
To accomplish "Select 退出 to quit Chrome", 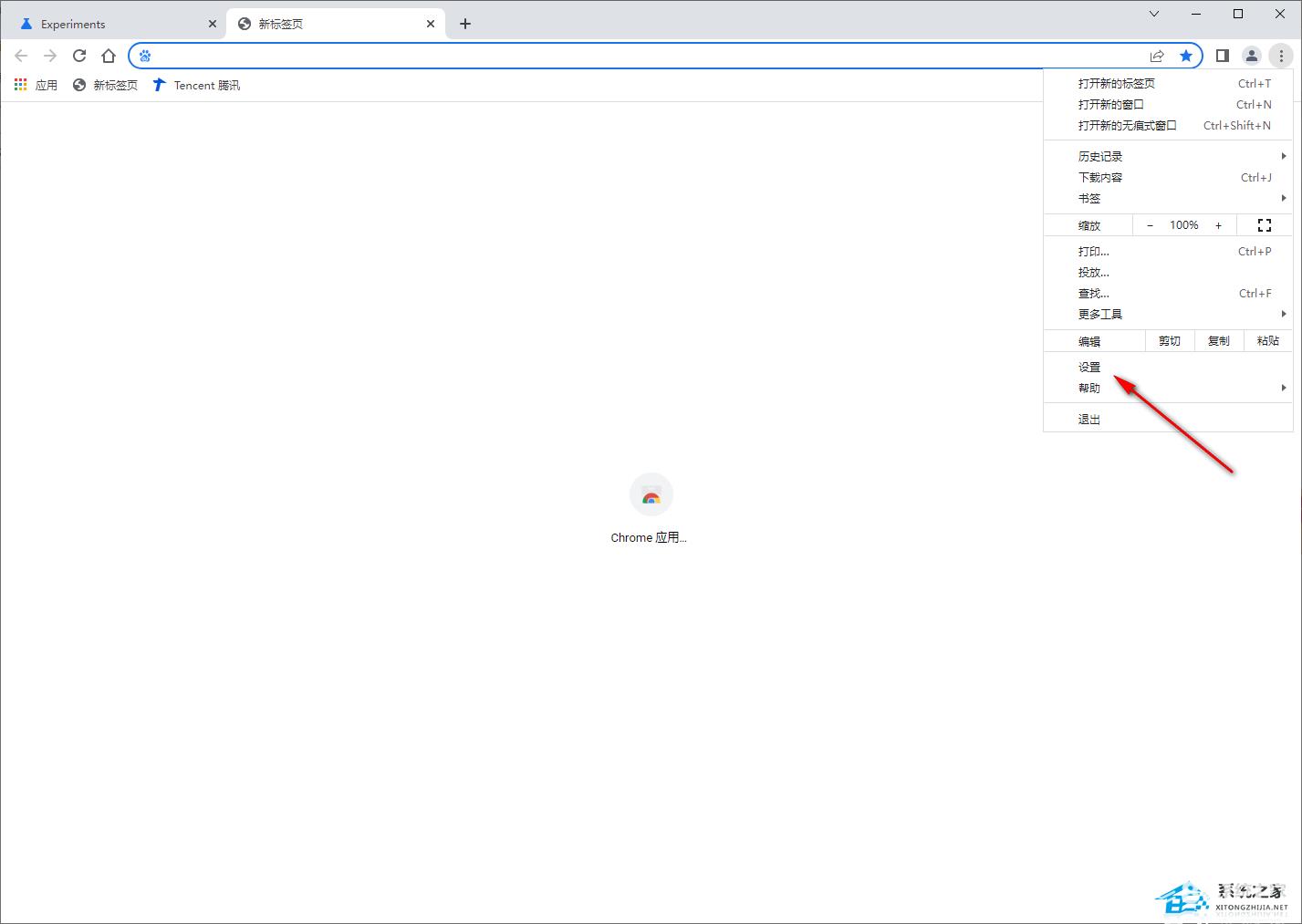I will [x=1168, y=420].
